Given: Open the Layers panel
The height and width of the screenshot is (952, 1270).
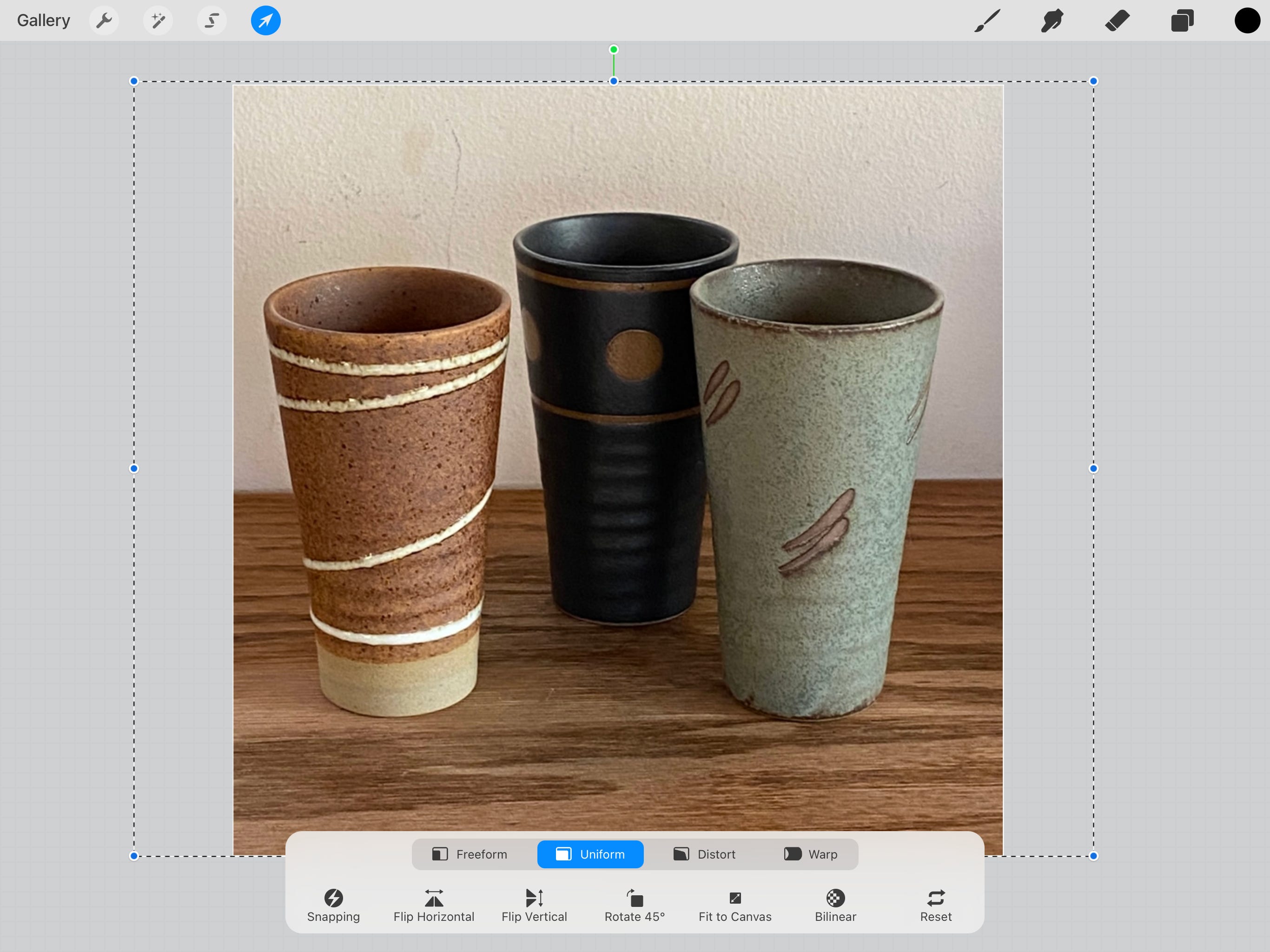Looking at the screenshot, I should (x=1182, y=21).
